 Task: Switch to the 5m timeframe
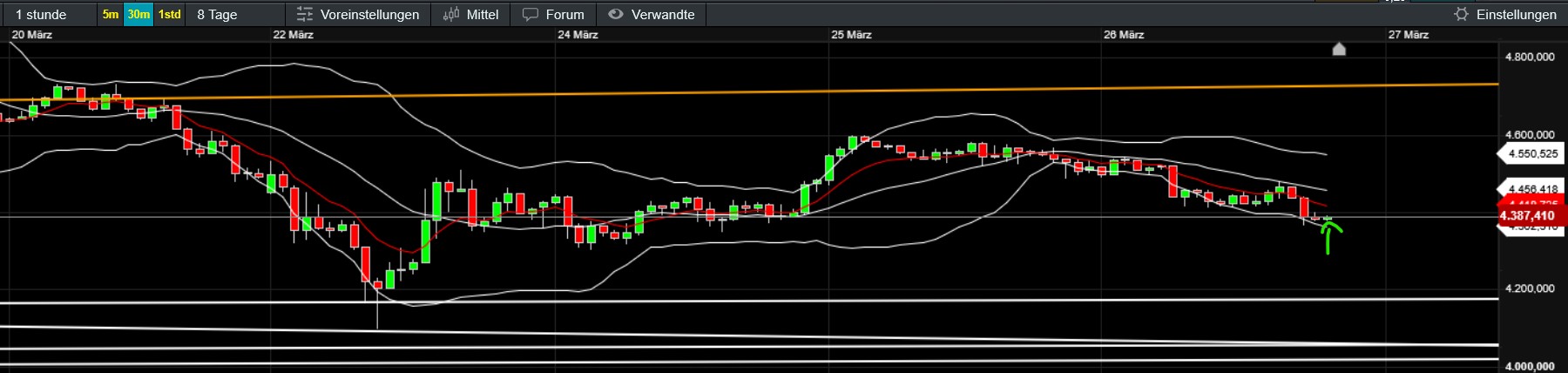click(111, 14)
